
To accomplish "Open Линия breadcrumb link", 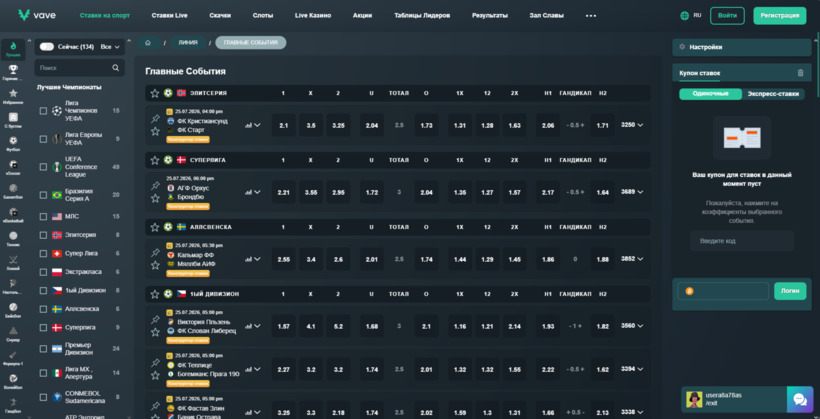I will 188,43.
